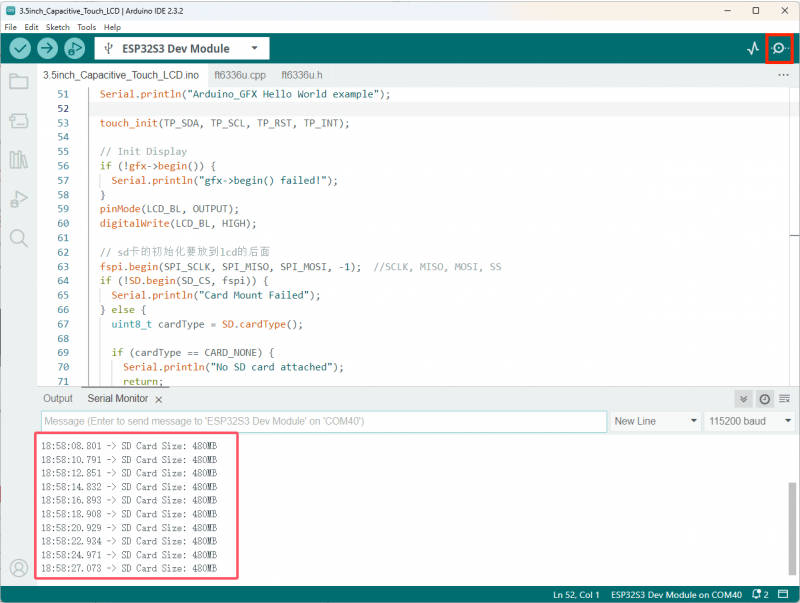800x603 pixels.
Task: Open the Sketchbook folder sidebar icon
Action: click(x=19, y=81)
